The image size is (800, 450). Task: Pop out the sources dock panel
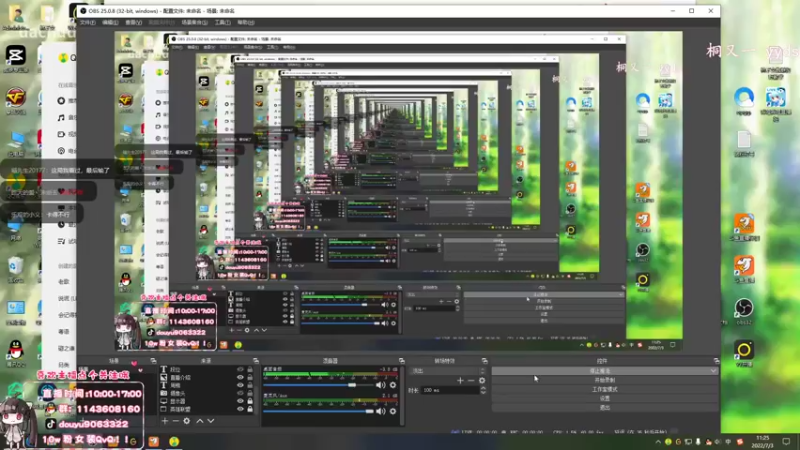[256, 361]
